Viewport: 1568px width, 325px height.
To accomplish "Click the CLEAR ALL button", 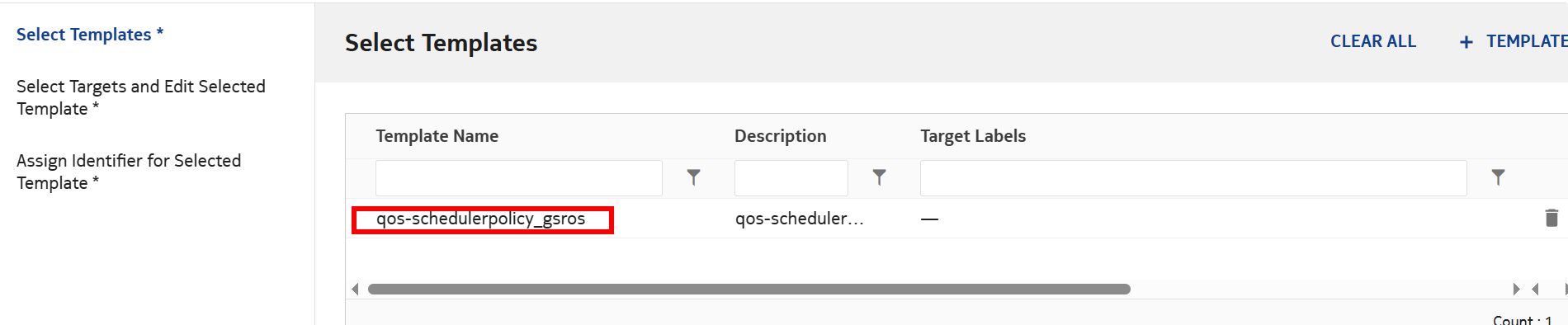I will (1373, 41).
